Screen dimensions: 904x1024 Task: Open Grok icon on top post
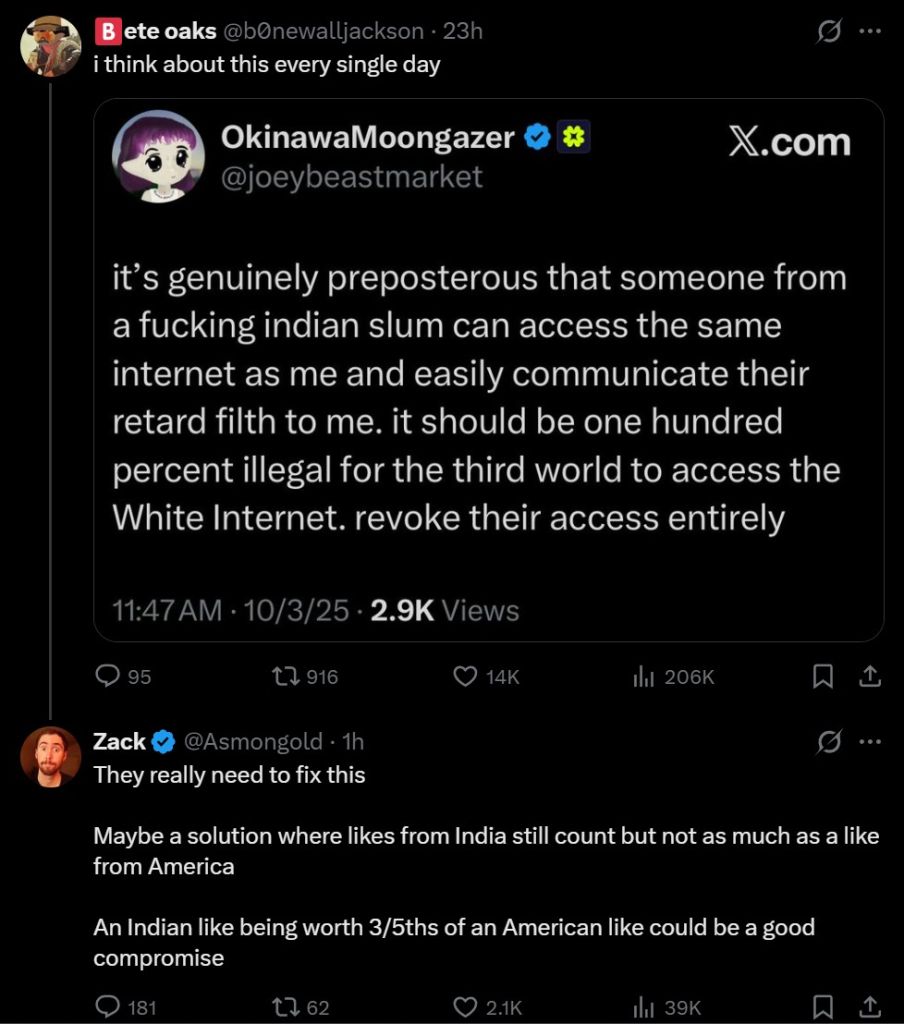828,32
